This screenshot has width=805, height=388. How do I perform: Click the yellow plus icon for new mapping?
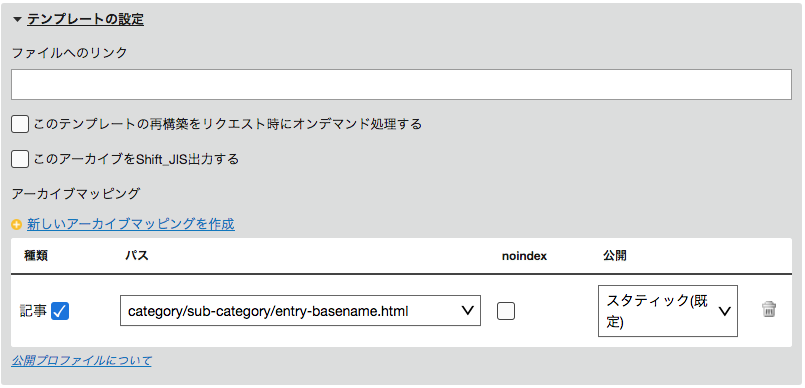(x=16, y=225)
